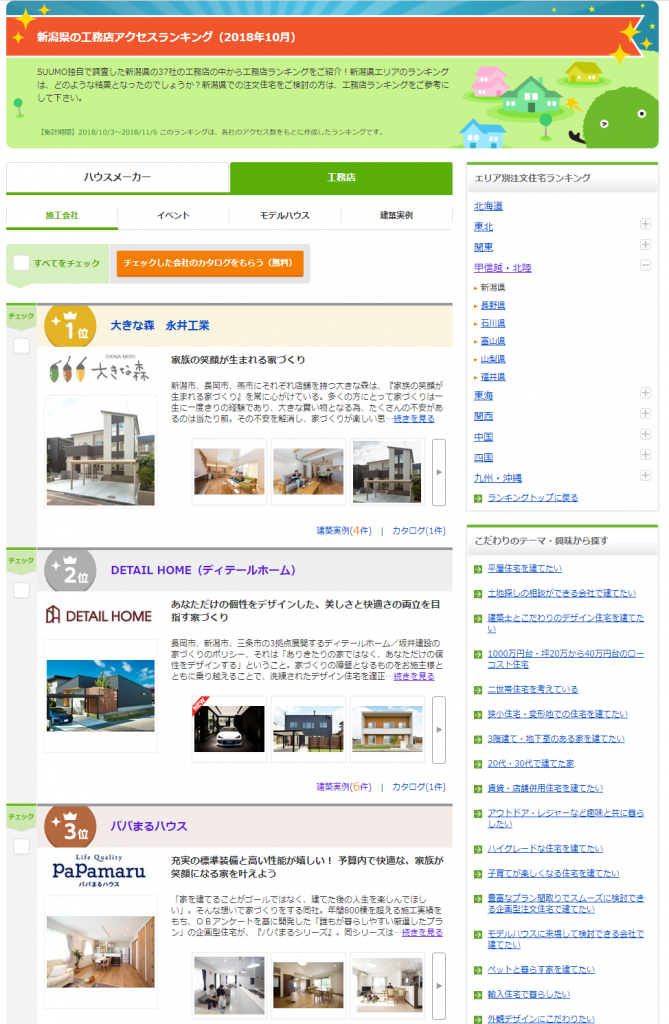Image resolution: width=669 pixels, height=1024 pixels.
Task: Open the モデルハウス sub-tab
Action: pyautogui.click(x=285, y=216)
